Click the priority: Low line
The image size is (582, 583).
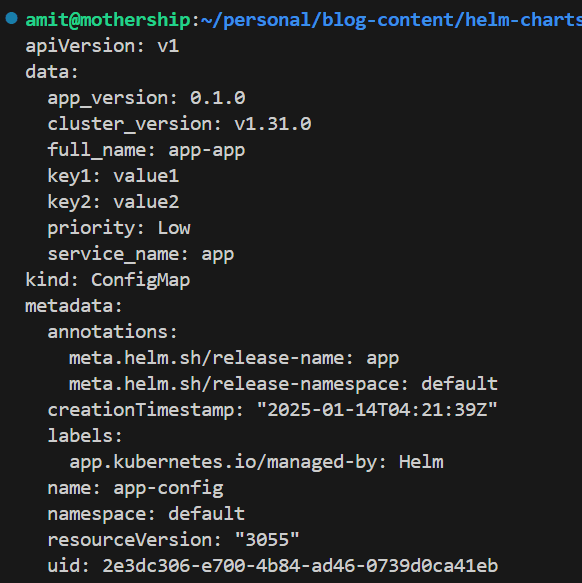tap(119, 228)
